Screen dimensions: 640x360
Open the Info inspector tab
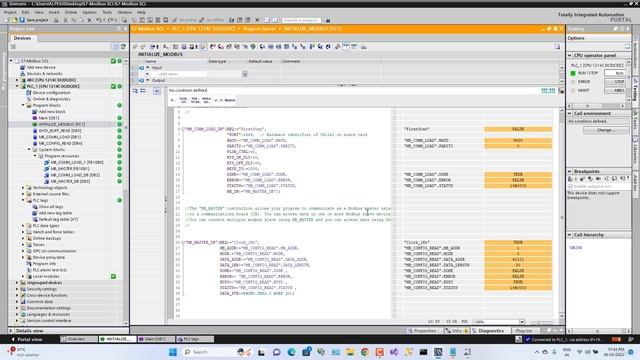click(x=456, y=331)
